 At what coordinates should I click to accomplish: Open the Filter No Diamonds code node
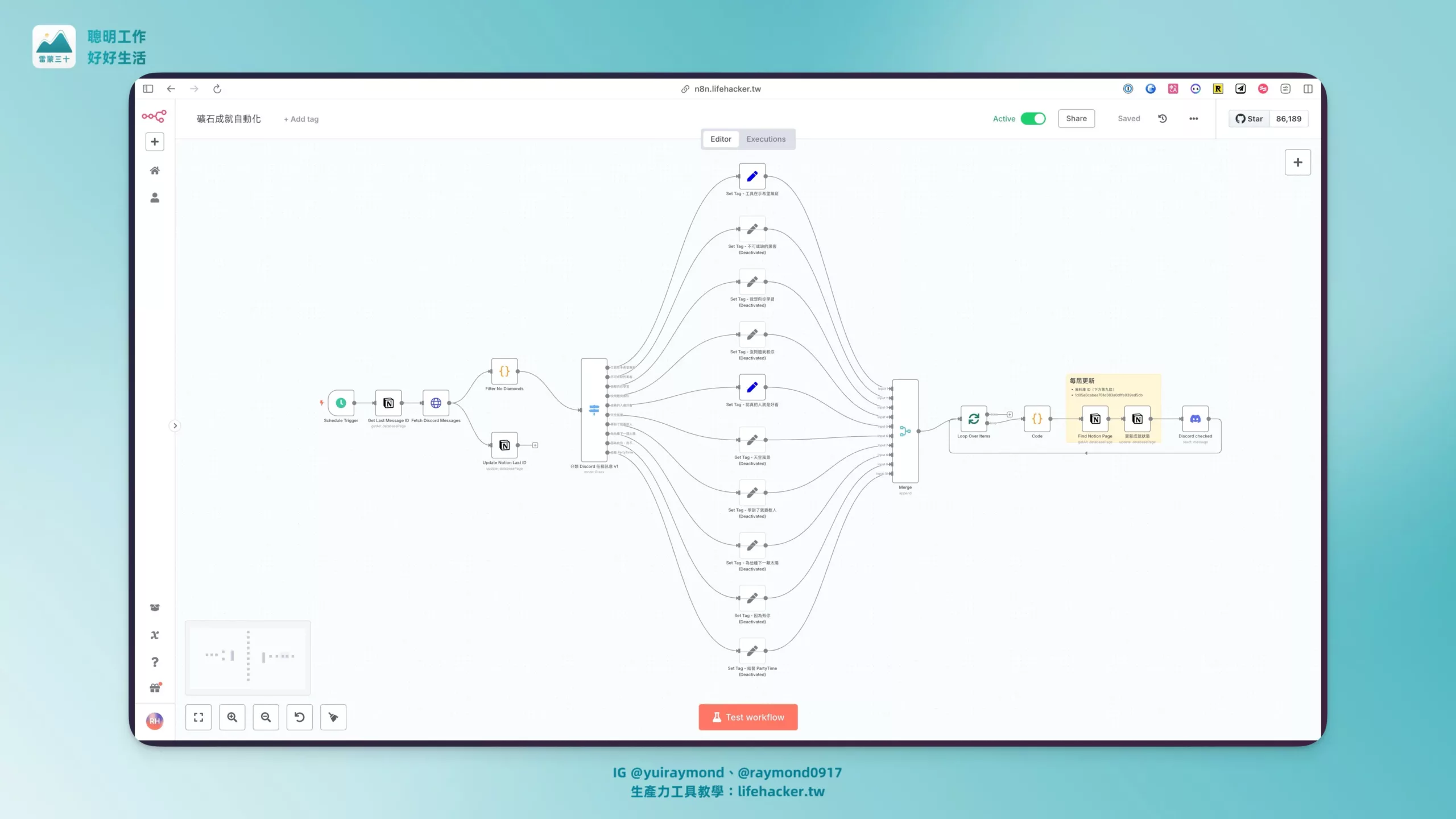(504, 371)
